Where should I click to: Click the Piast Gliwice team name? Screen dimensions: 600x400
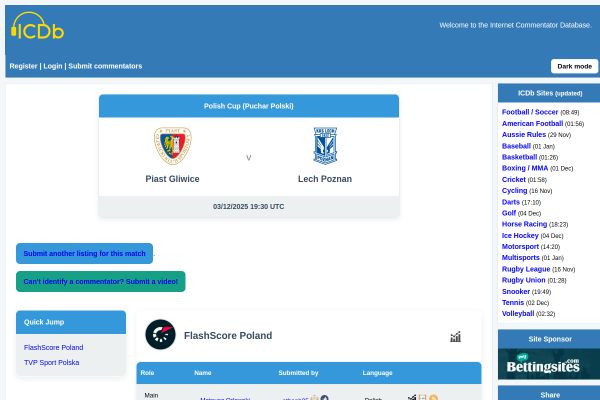point(173,179)
